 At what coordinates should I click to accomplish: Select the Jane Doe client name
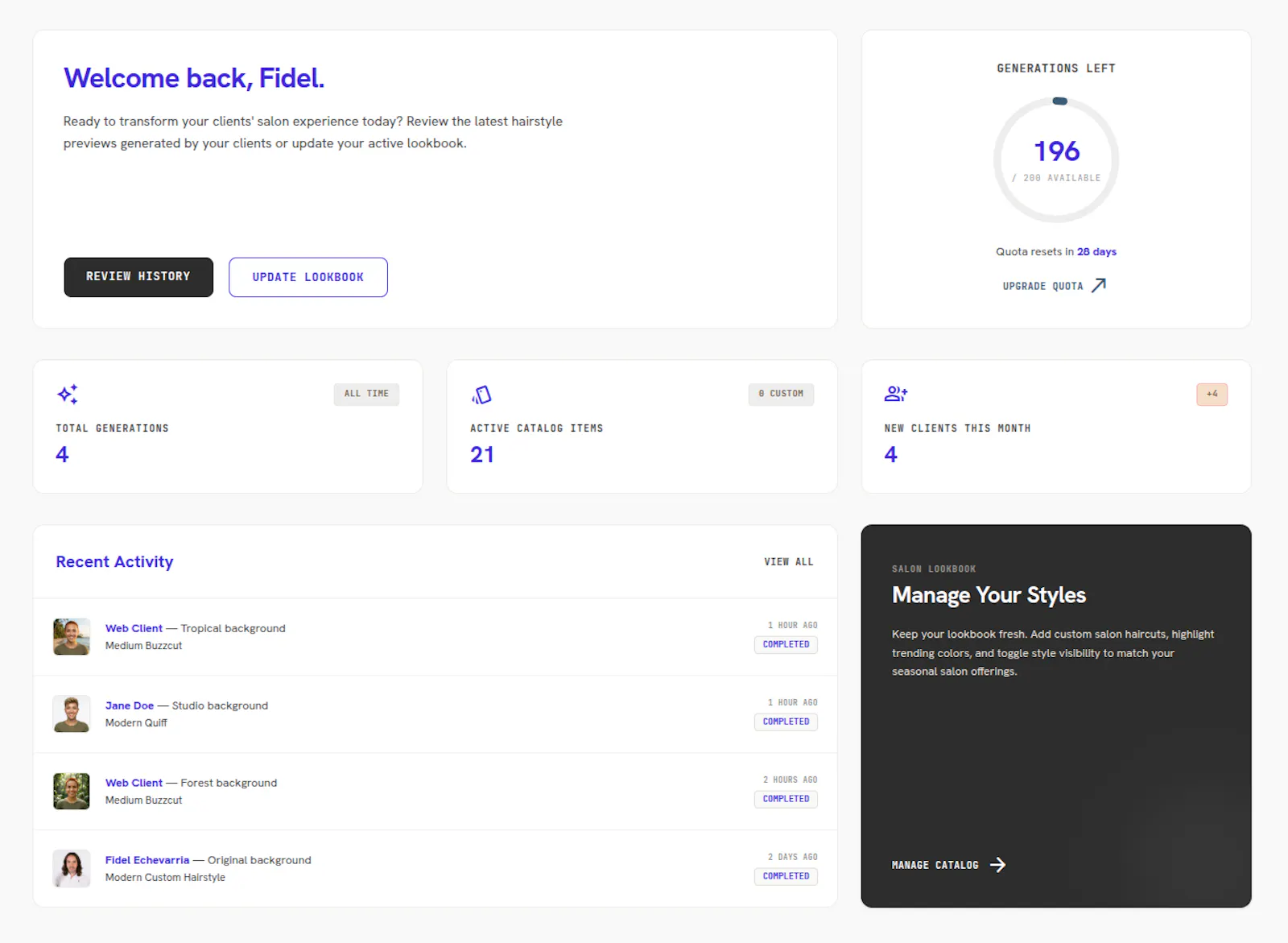pos(130,705)
